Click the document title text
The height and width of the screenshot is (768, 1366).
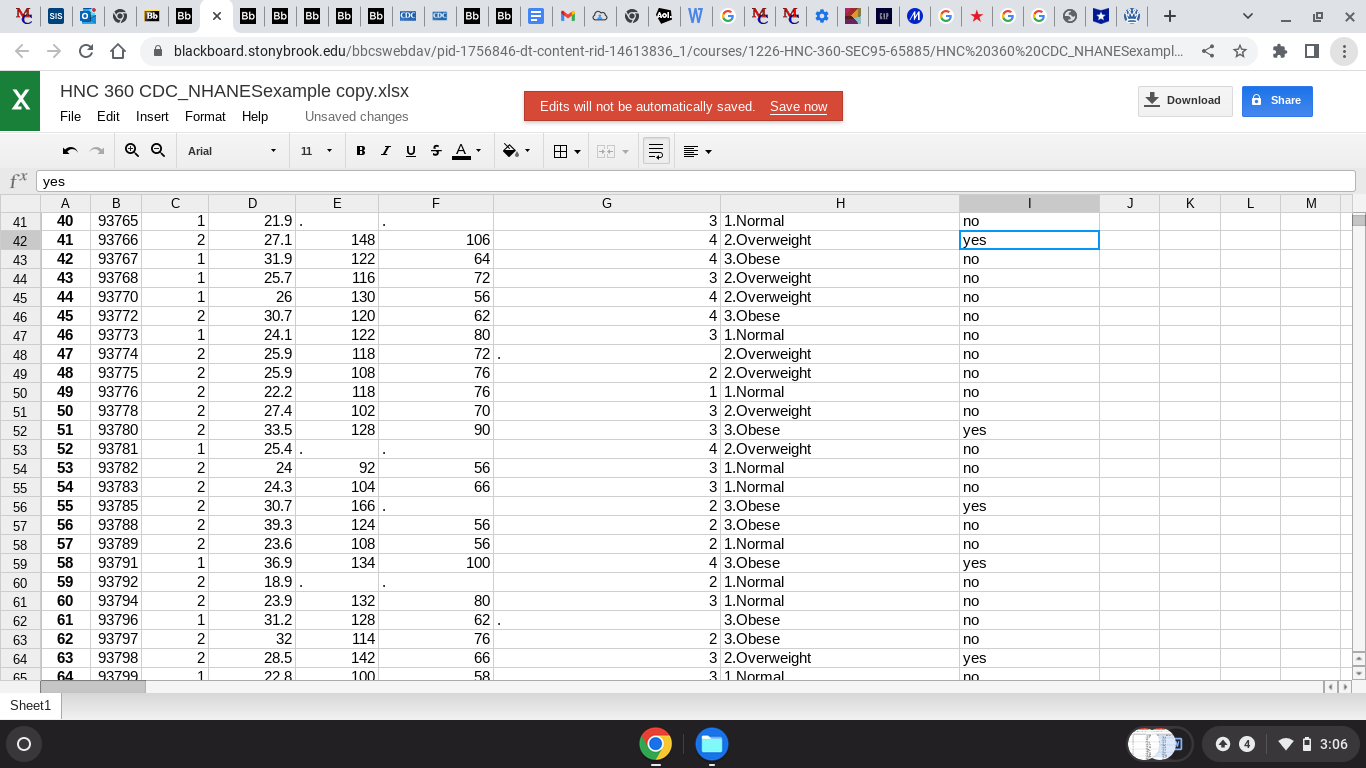[x=234, y=90]
